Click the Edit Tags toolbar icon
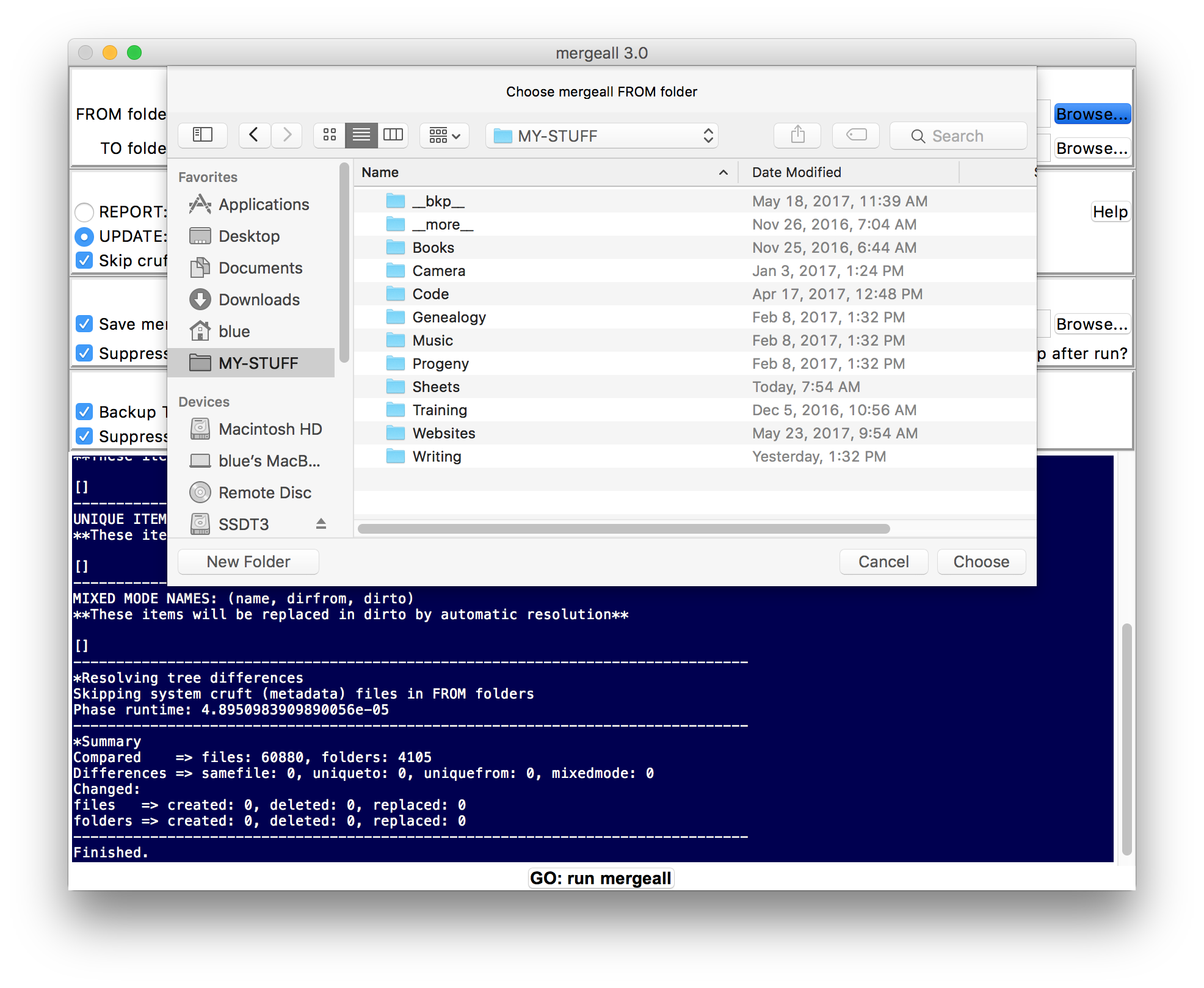Image resolution: width=1204 pixels, height=988 pixels. [856, 135]
